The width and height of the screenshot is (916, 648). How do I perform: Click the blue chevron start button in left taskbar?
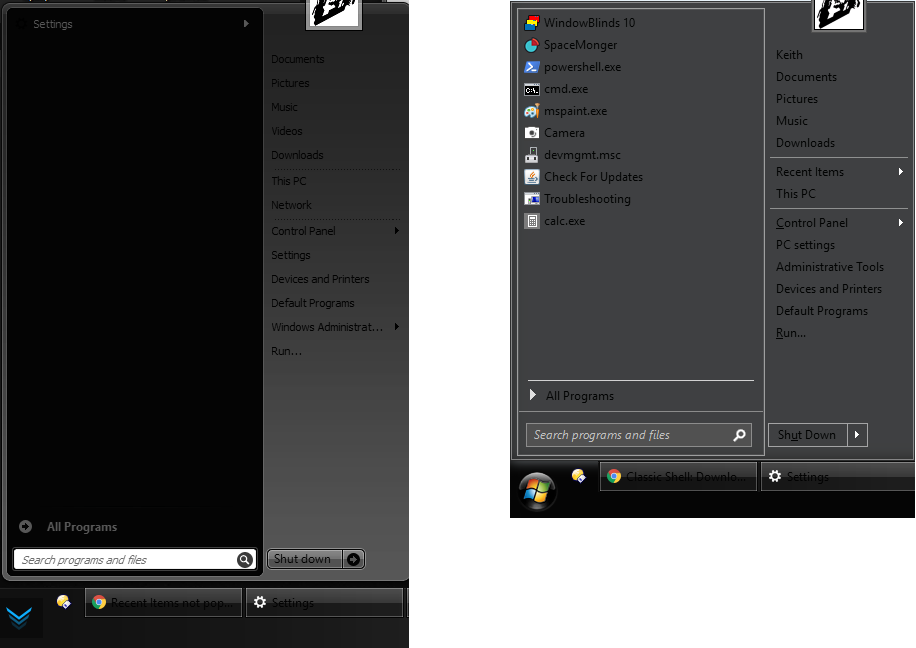[19, 617]
